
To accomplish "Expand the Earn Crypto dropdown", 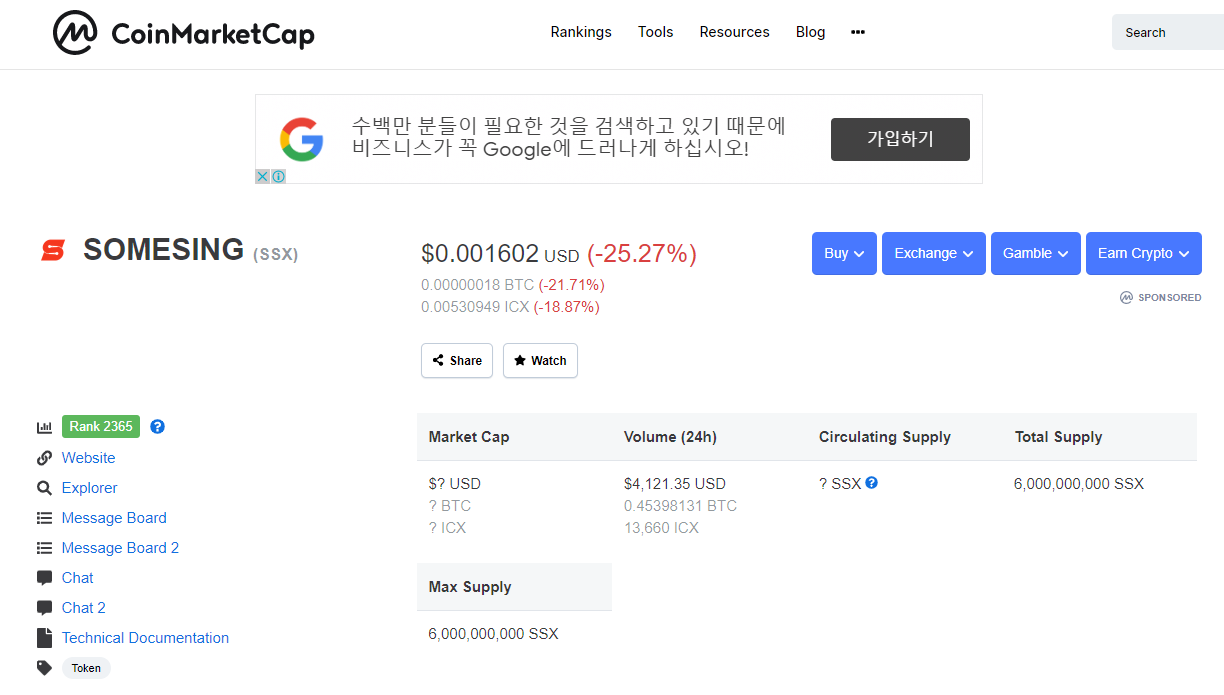I will coord(1144,254).
